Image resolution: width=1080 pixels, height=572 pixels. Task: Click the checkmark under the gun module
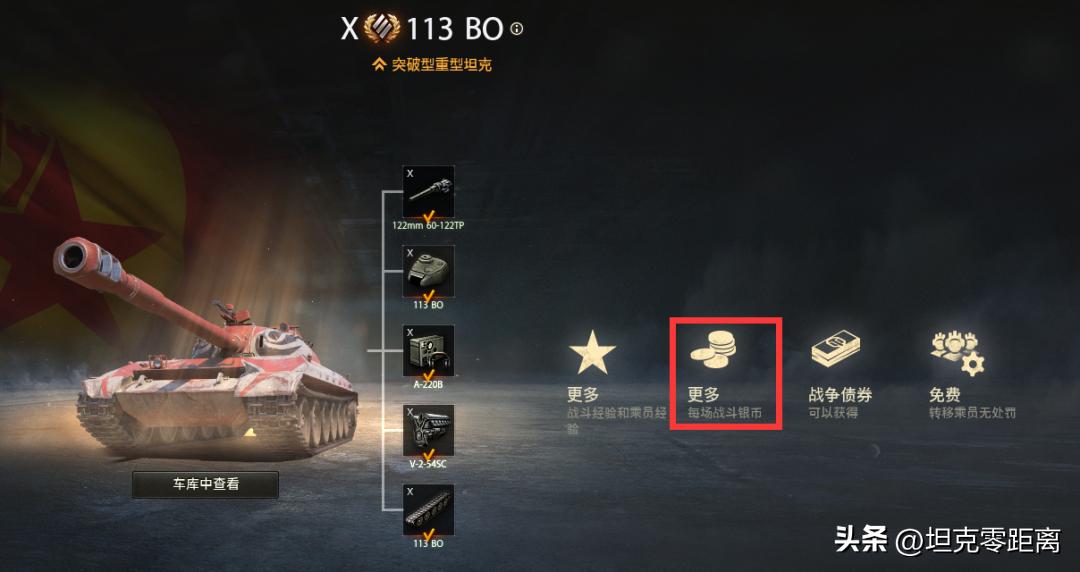pos(428,216)
